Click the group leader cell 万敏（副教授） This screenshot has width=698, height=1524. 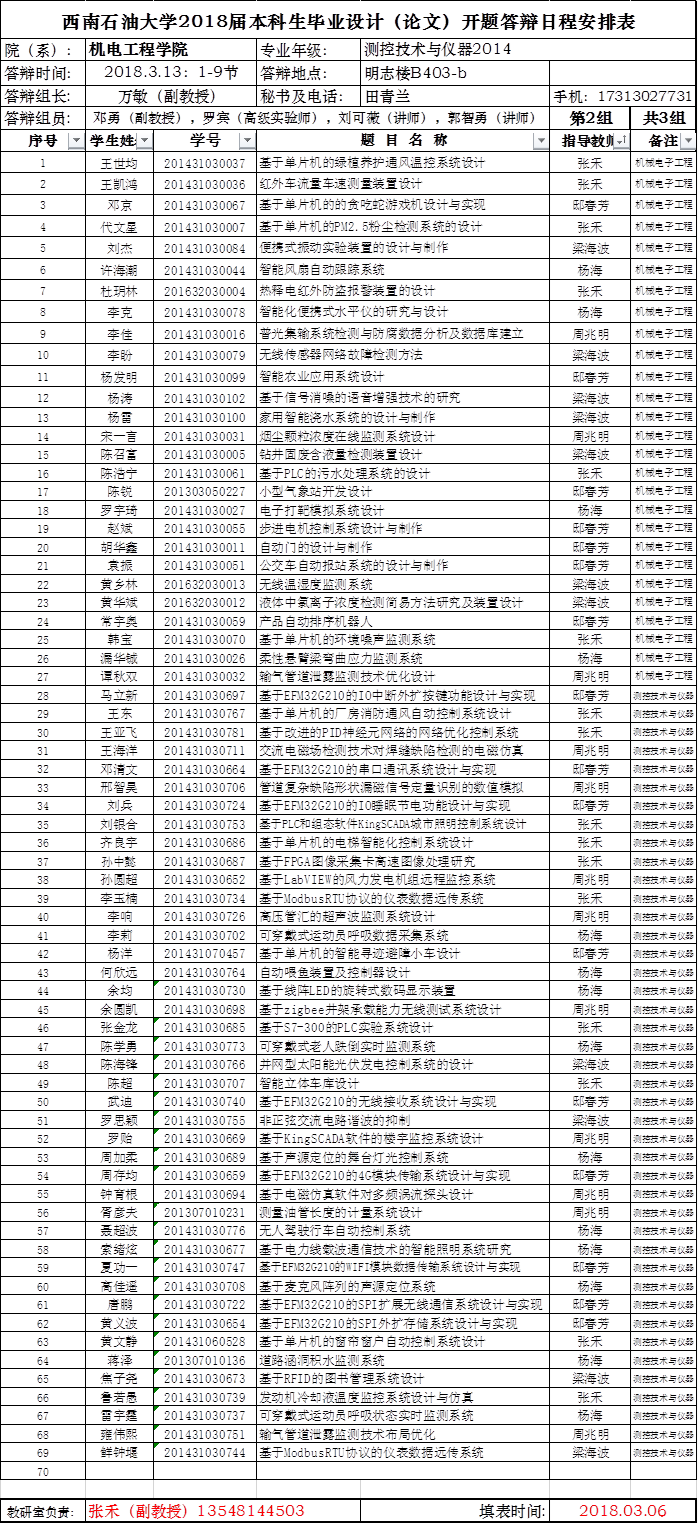click(170, 97)
